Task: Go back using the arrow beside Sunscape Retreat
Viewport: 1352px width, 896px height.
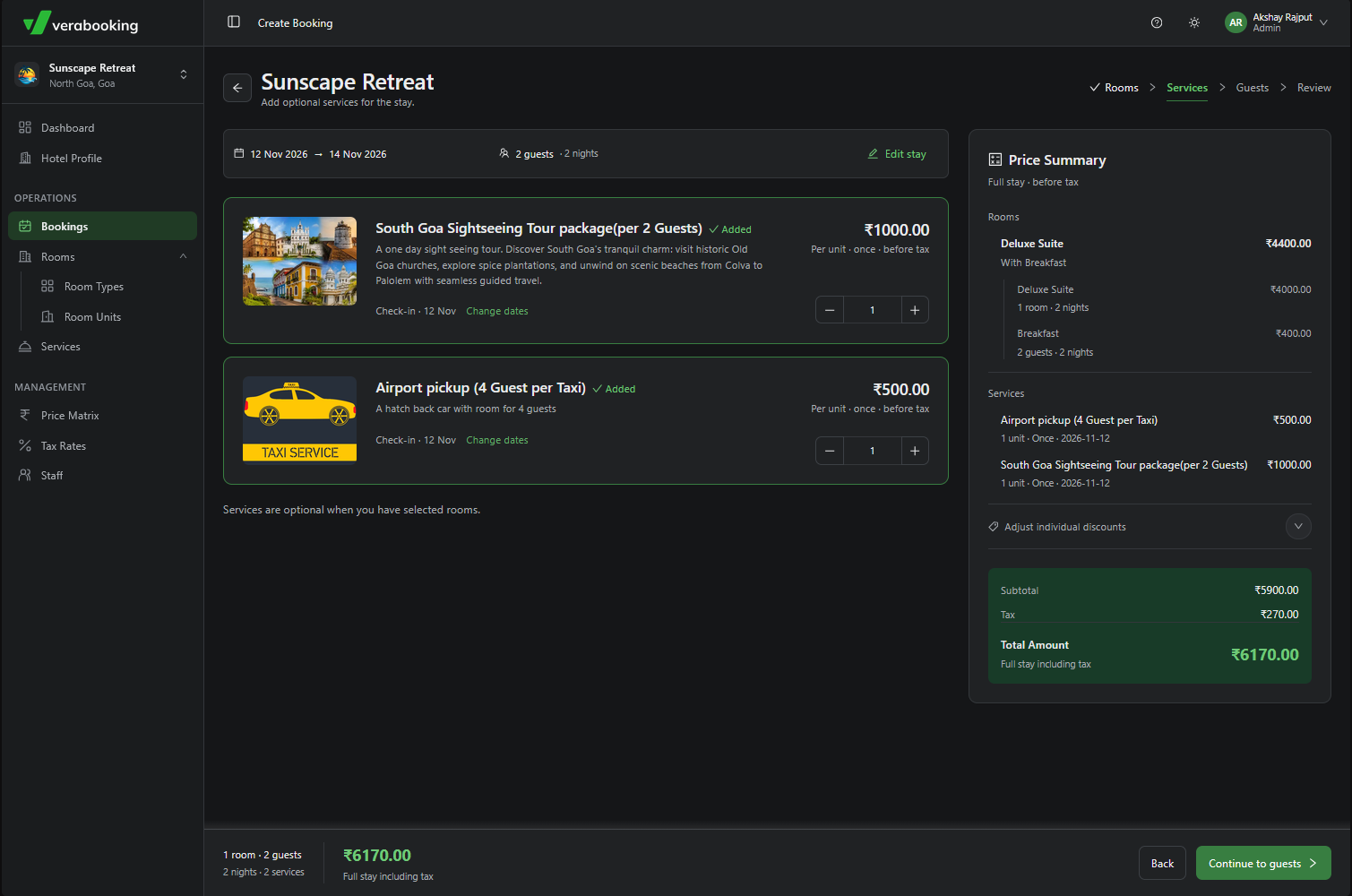Action: (x=237, y=88)
